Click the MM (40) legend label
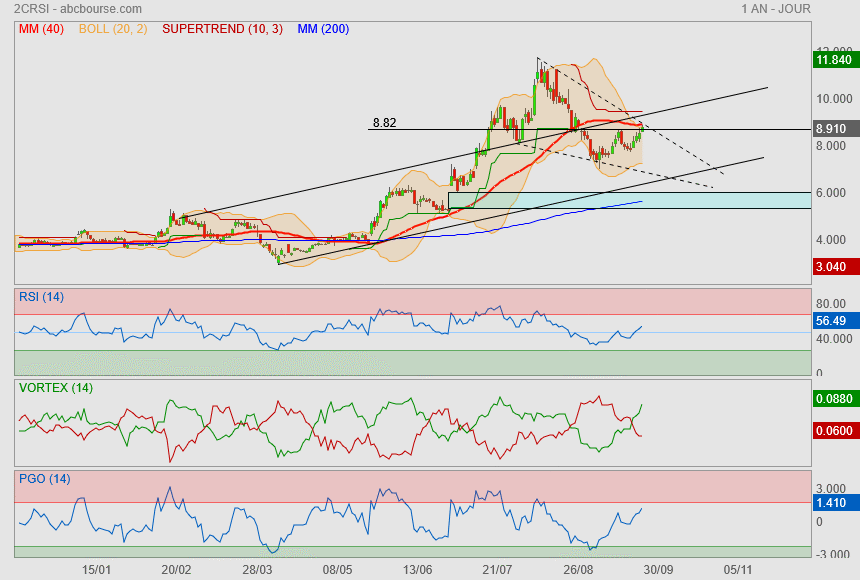 tap(41, 29)
